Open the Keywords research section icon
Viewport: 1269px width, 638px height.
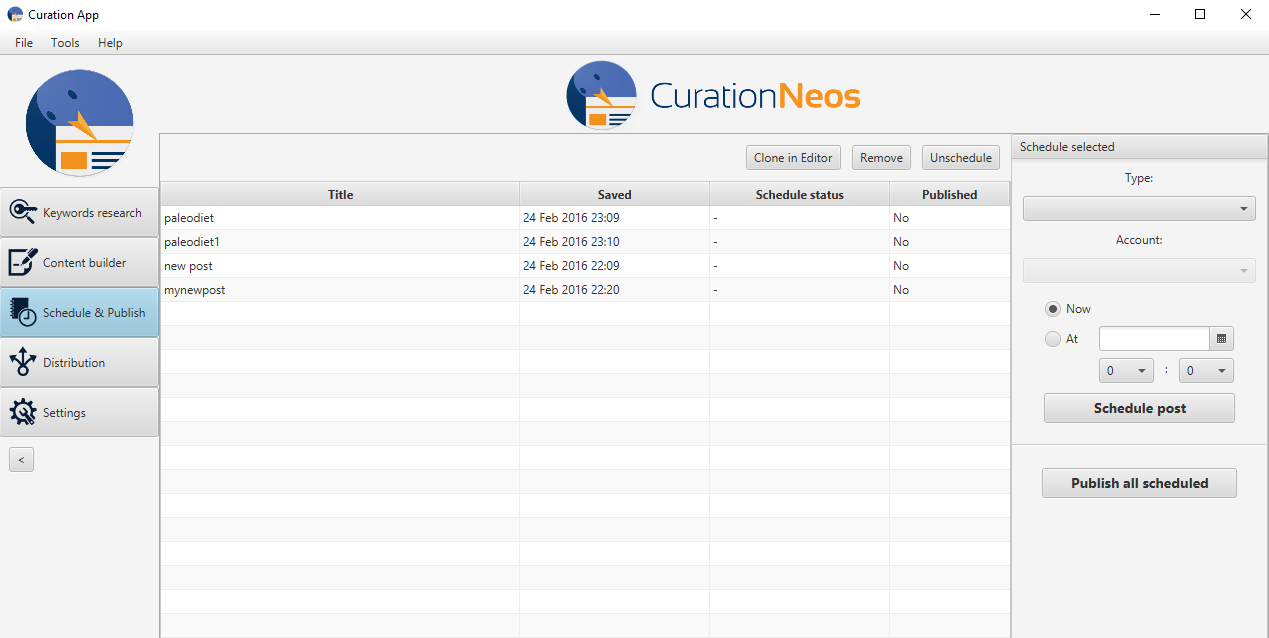tap(23, 212)
